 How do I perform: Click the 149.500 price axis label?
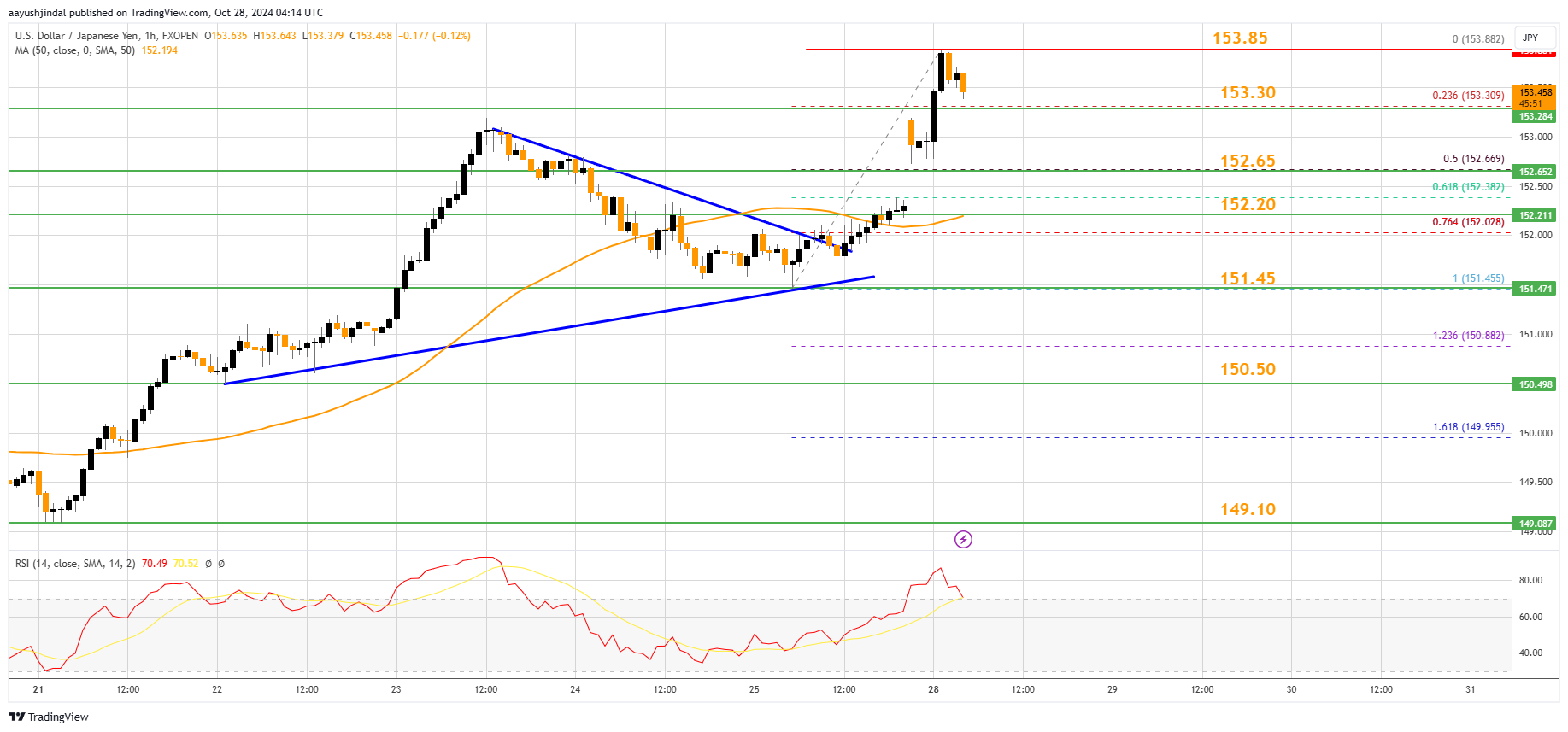[1536, 482]
